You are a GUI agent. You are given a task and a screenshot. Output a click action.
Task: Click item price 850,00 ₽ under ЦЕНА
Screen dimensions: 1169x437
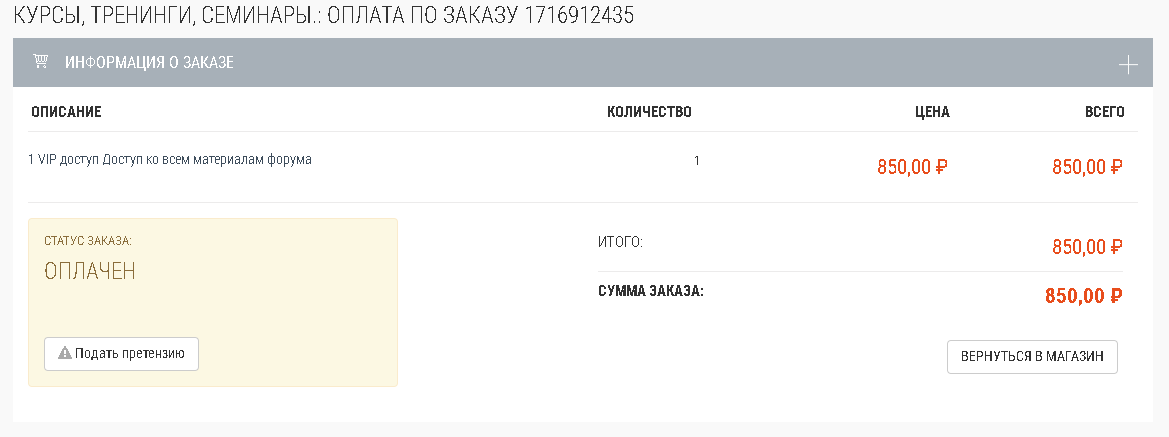click(912, 167)
